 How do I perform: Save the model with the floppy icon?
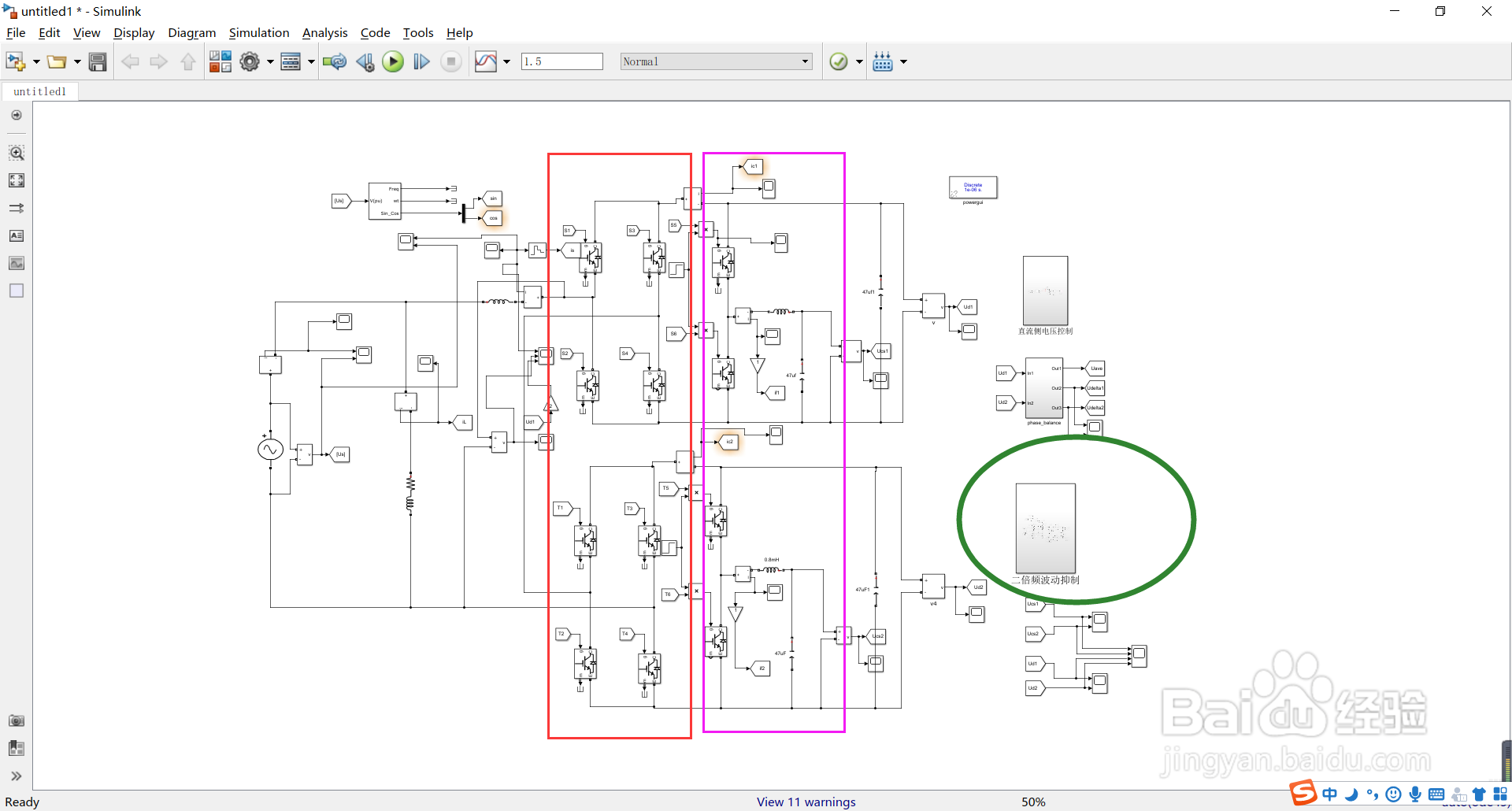pos(98,61)
